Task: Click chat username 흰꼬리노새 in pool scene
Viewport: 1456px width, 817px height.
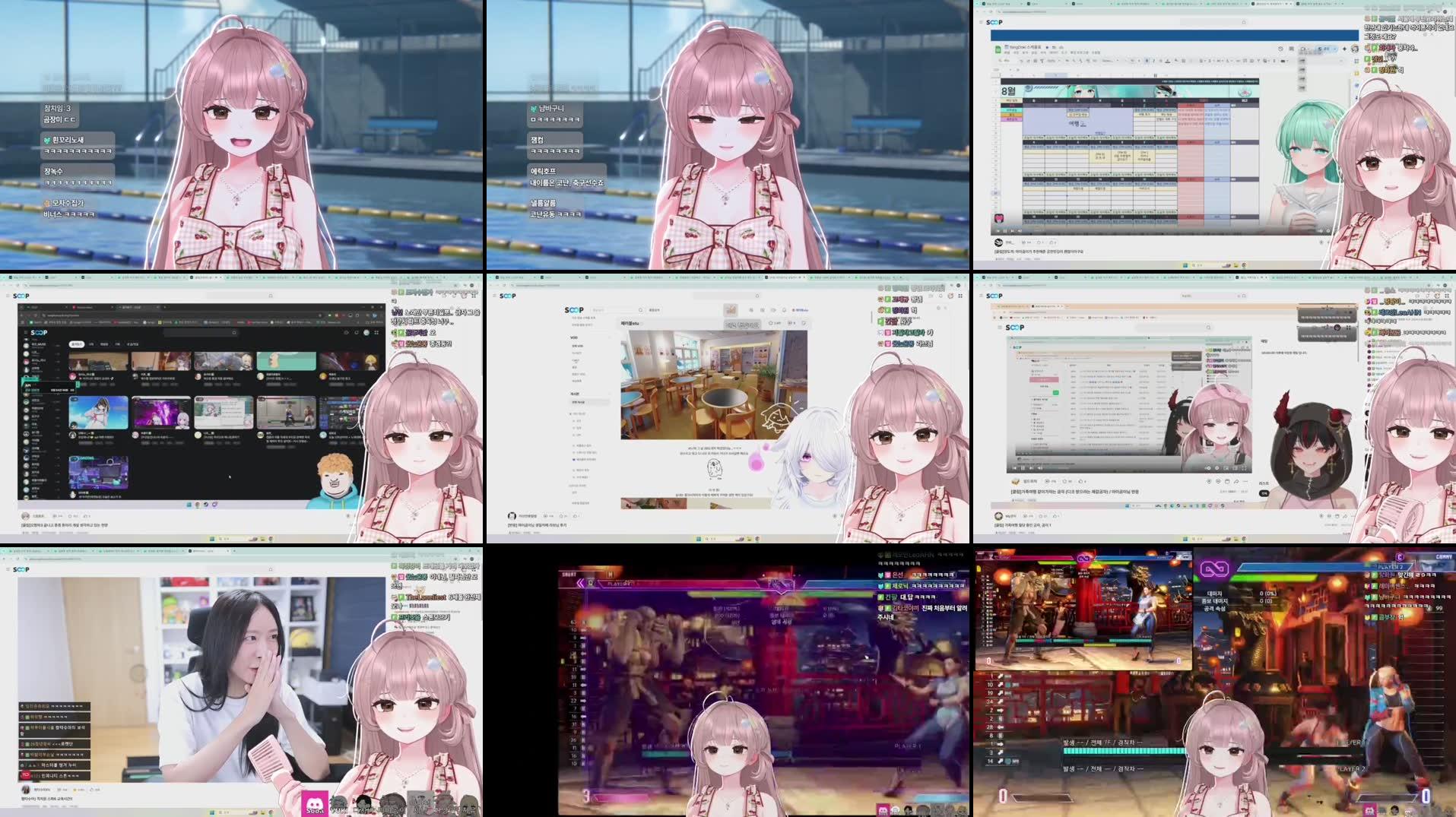Action: (x=68, y=140)
